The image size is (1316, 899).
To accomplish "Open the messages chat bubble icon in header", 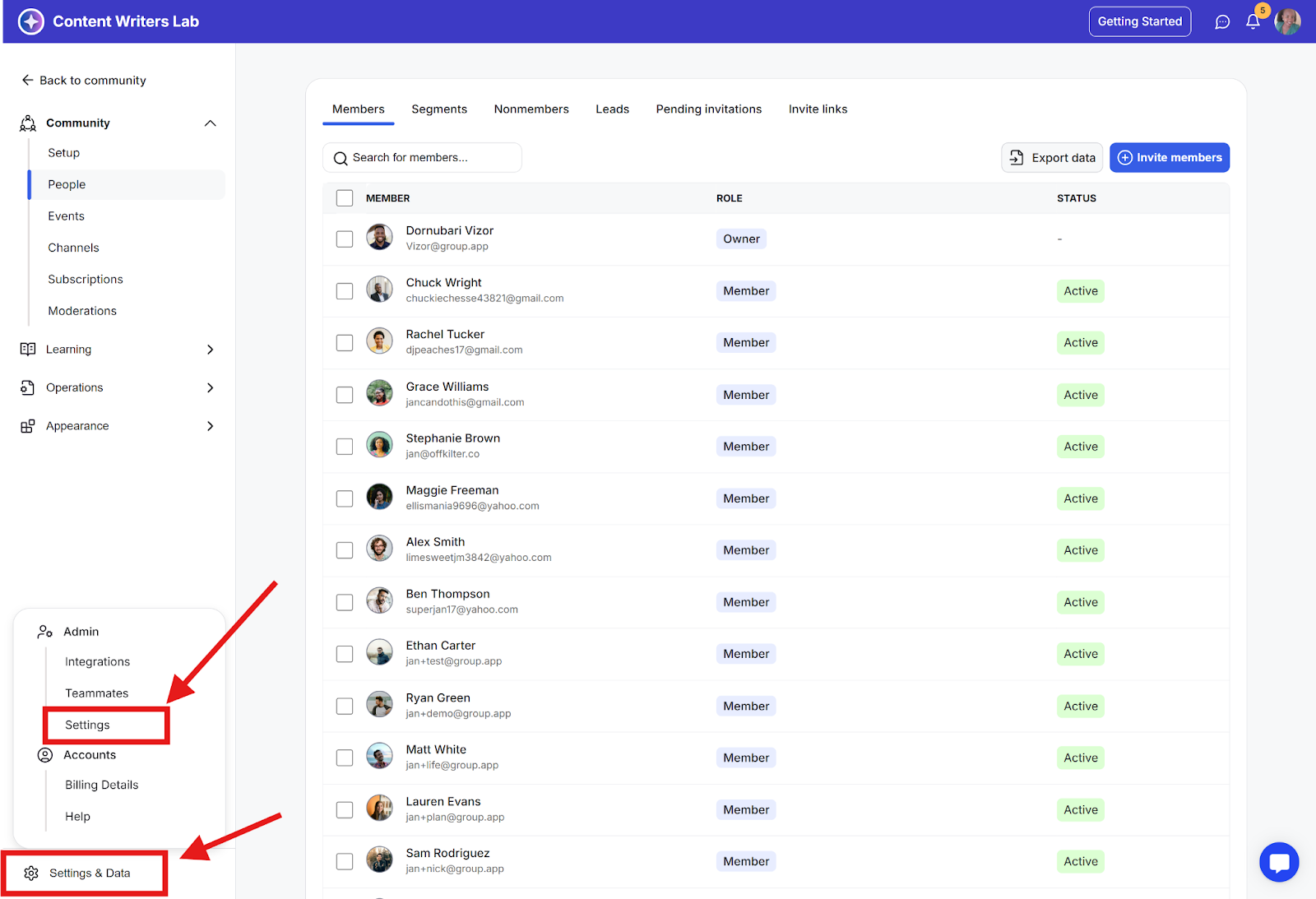I will (1222, 22).
